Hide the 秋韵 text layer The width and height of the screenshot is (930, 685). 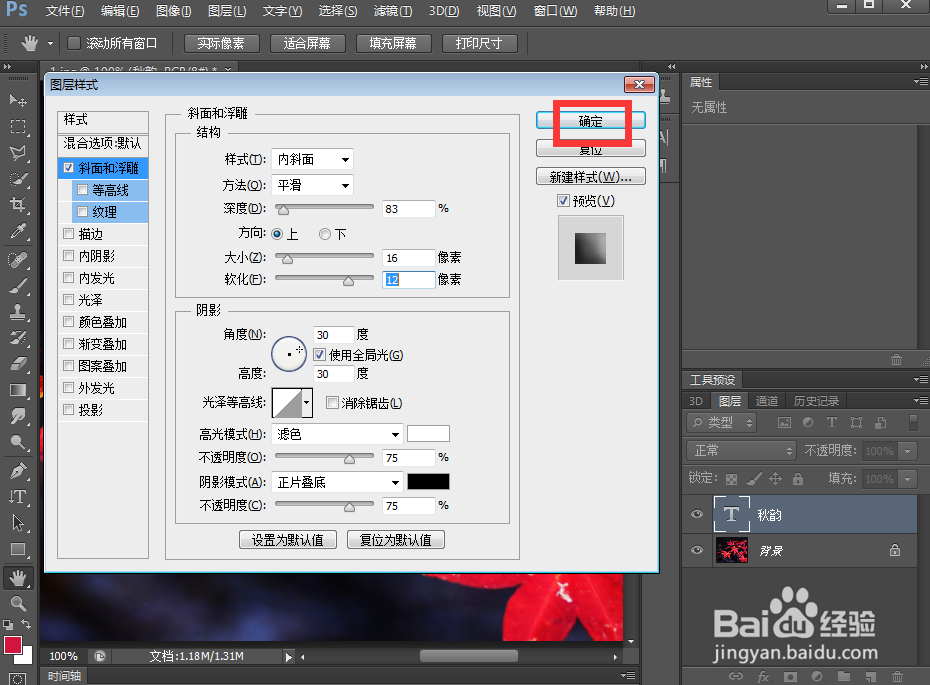697,514
